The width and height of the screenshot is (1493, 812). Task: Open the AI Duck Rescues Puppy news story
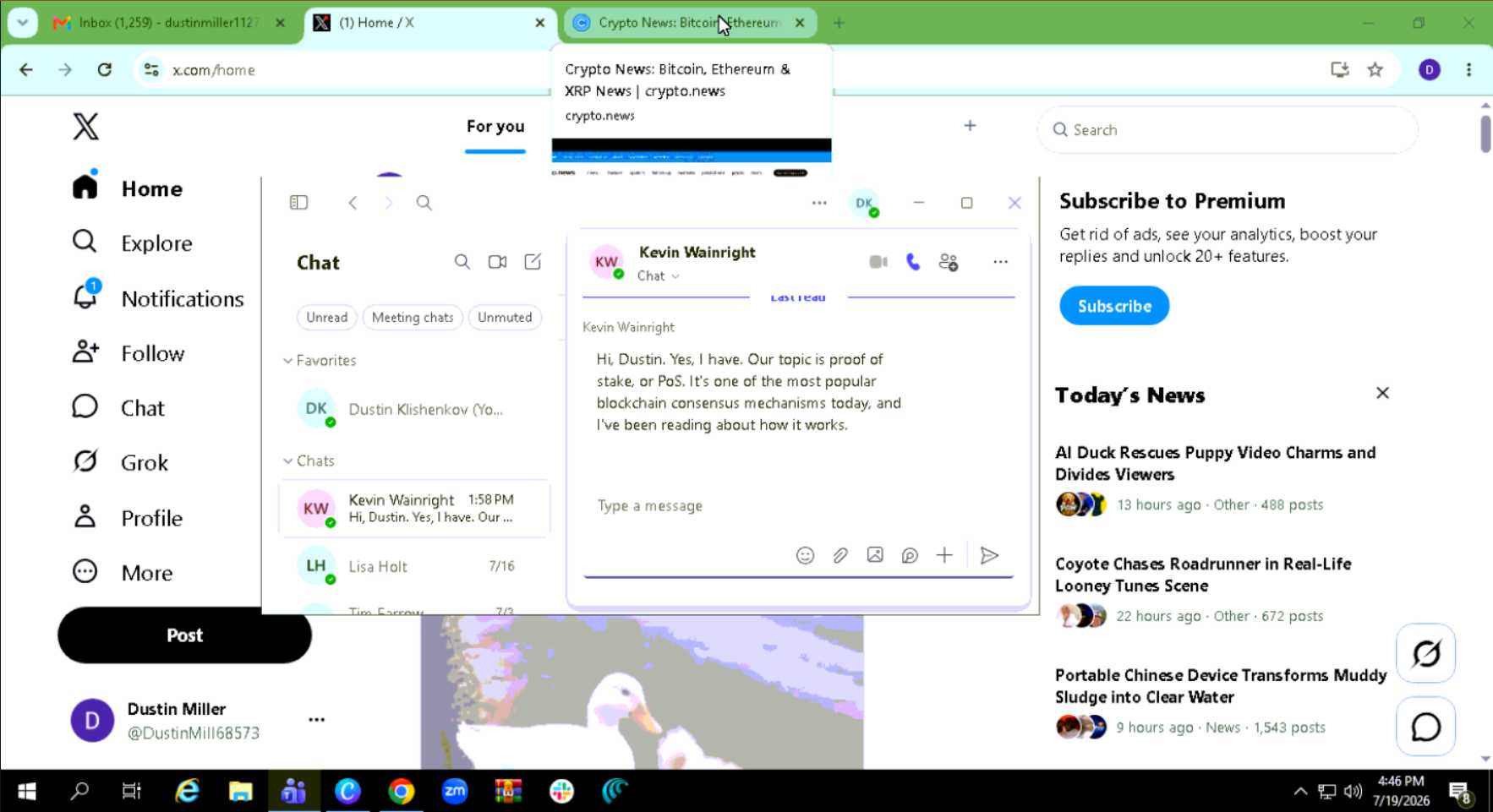[1215, 463]
